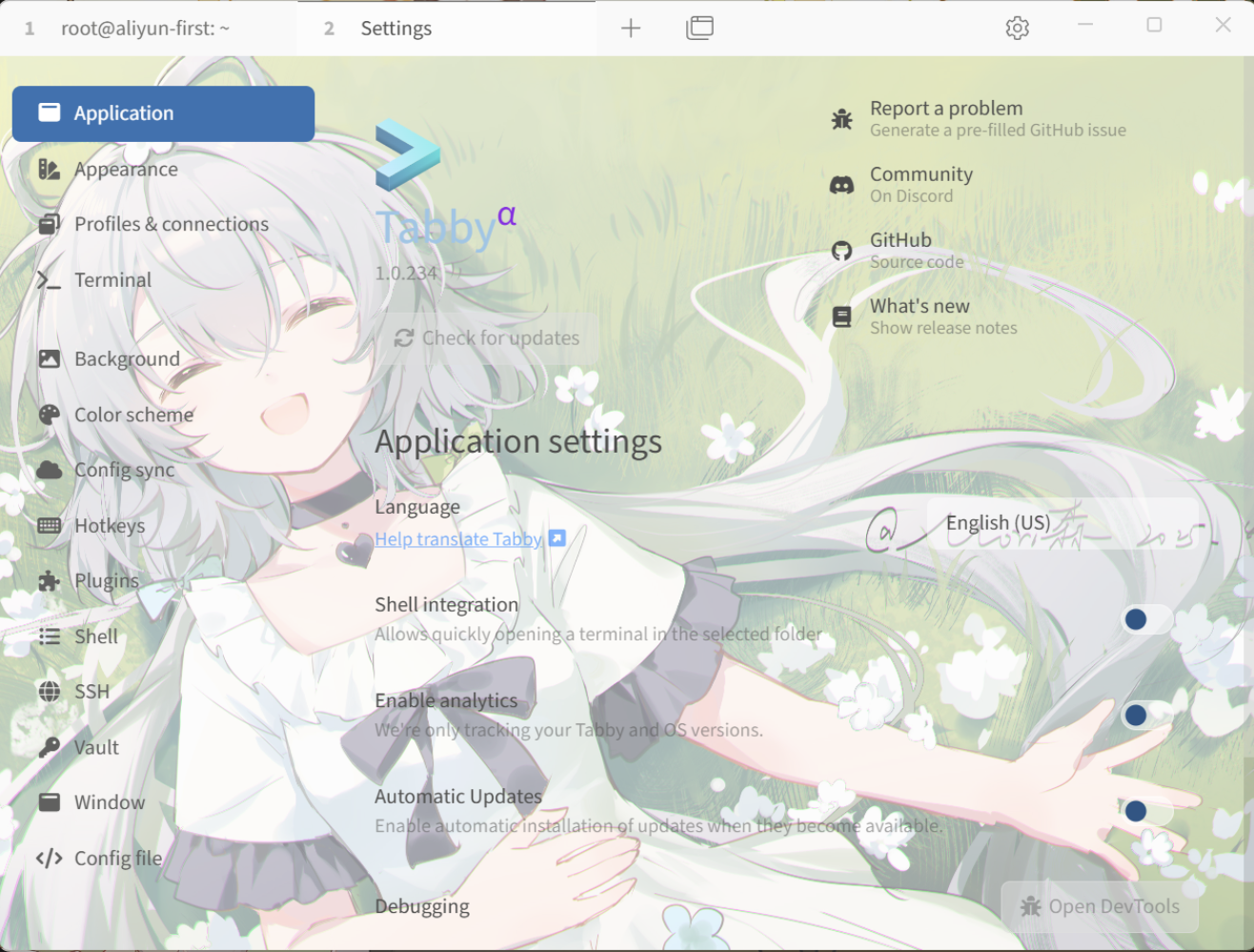Click the Debugging label
The width and height of the screenshot is (1254, 952).
click(x=422, y=906)
